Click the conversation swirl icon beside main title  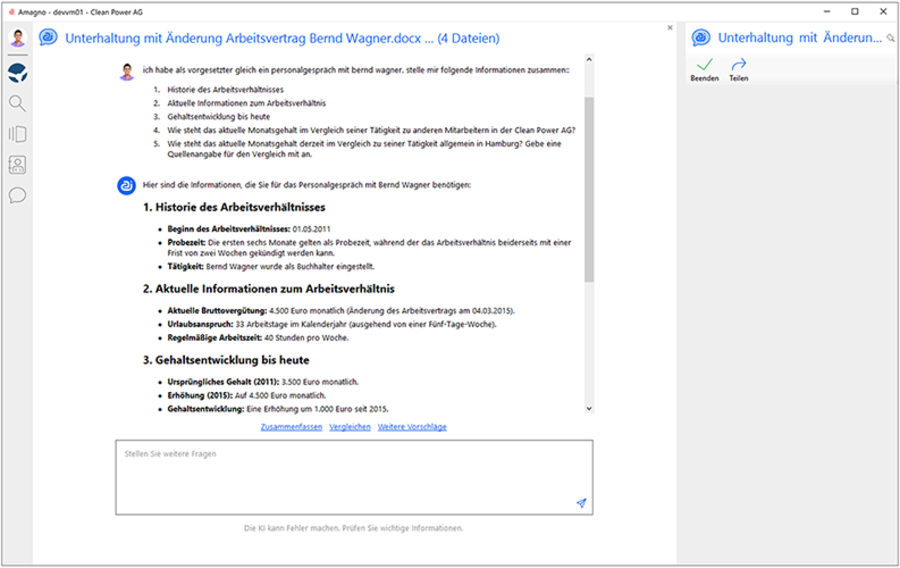[48, 38]
